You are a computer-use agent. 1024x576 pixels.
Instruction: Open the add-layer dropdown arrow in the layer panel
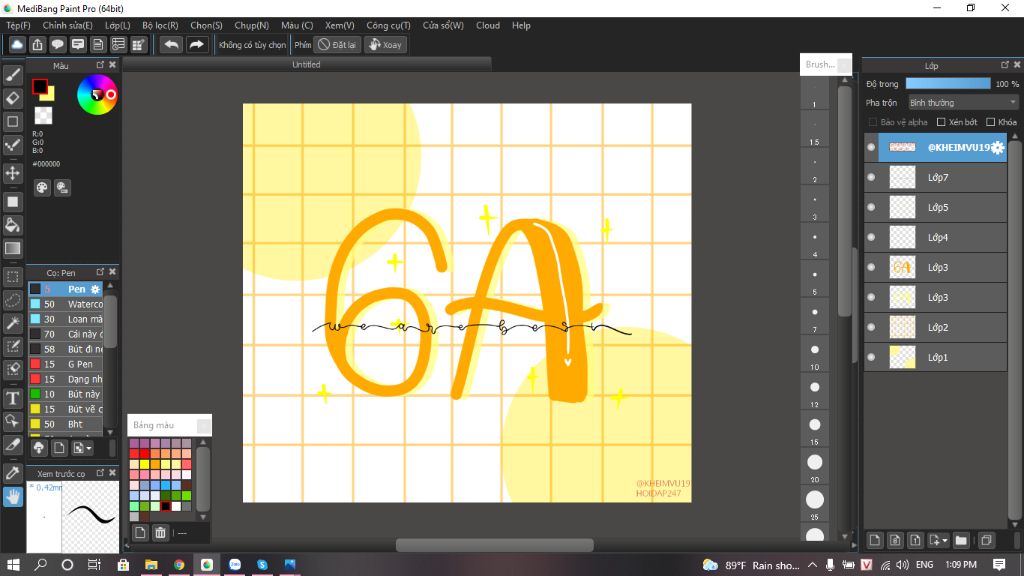point(945,541)
